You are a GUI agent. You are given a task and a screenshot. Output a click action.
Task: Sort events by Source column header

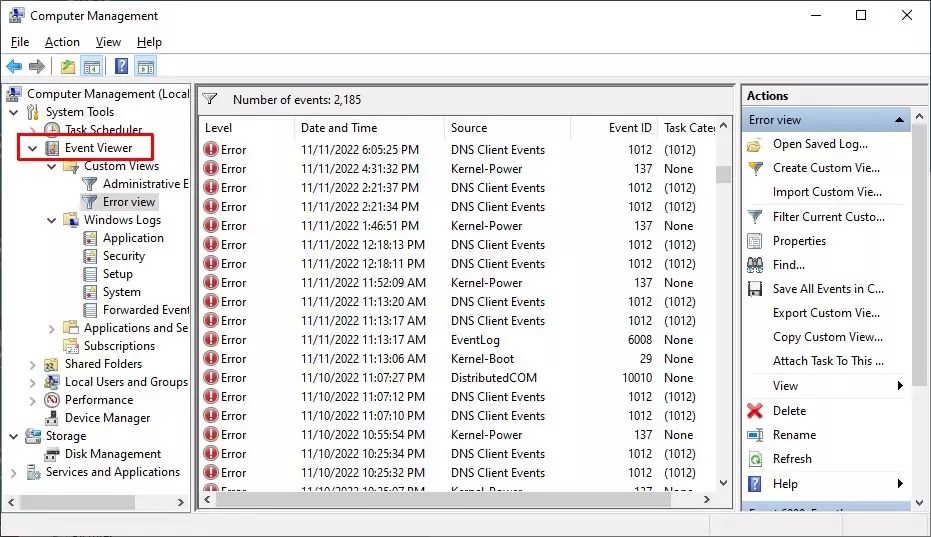click(x=507, y=128)
